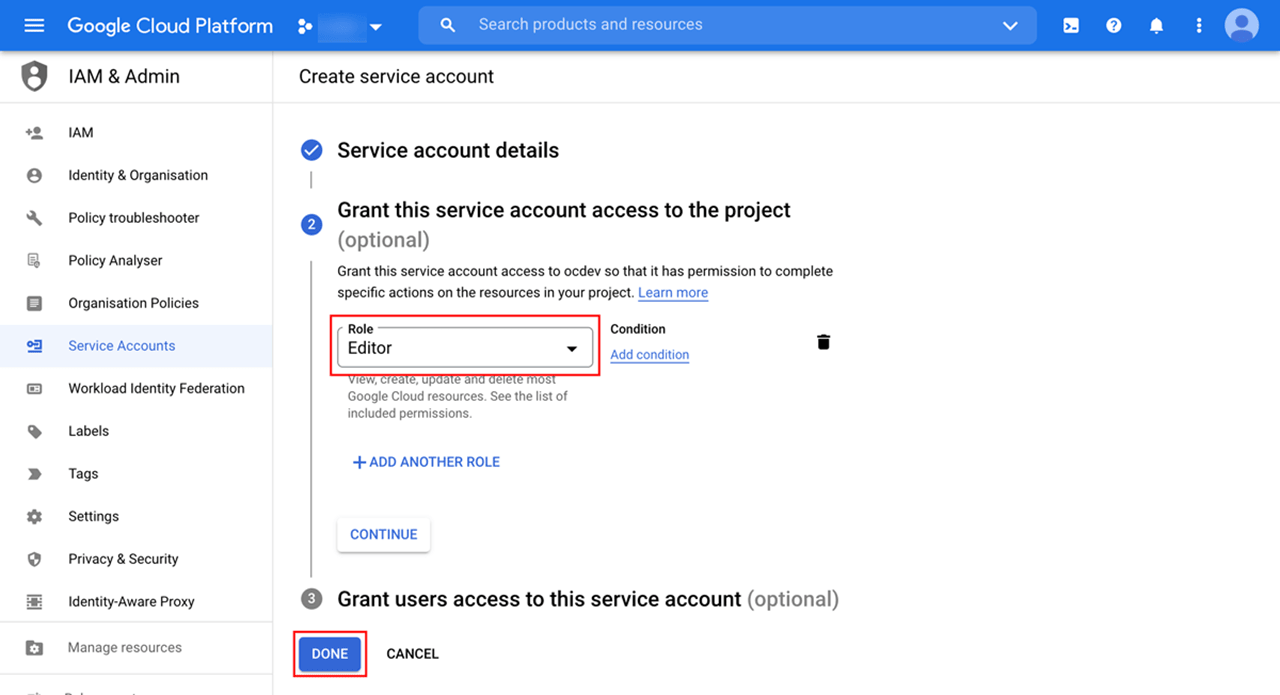Open completed Service account details step

click(x=448, y=150)
